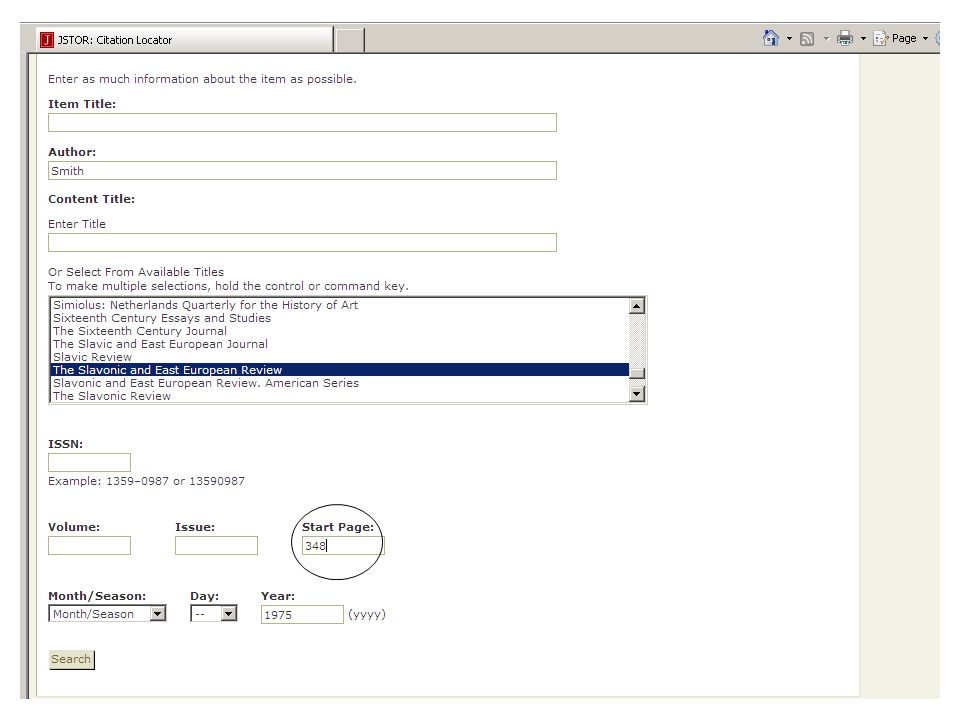Click the Search button

pyautogui.click(x=72, y=659)
